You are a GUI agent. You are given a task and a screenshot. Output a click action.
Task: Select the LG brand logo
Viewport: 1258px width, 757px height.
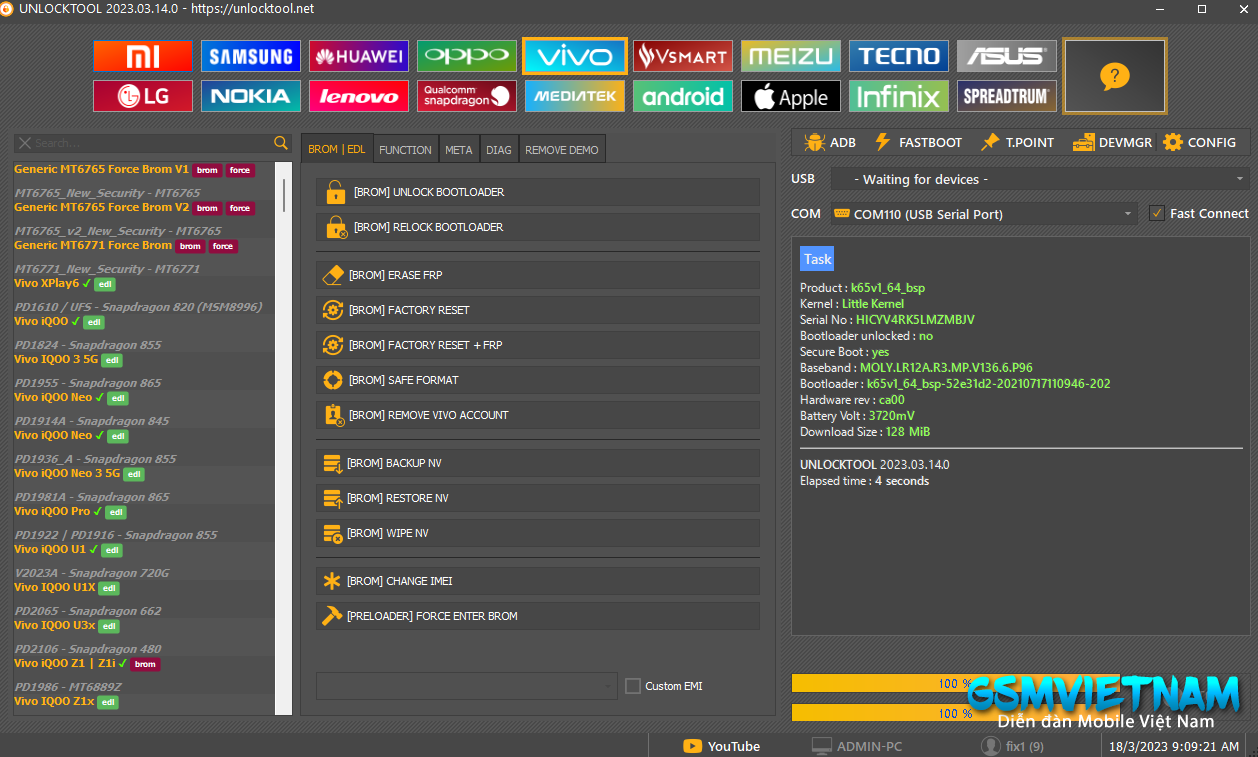point(143,96)
